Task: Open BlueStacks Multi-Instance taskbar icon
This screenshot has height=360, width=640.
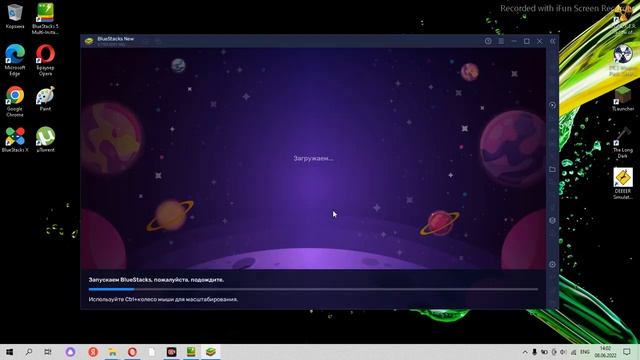Action: click(191, 352)
